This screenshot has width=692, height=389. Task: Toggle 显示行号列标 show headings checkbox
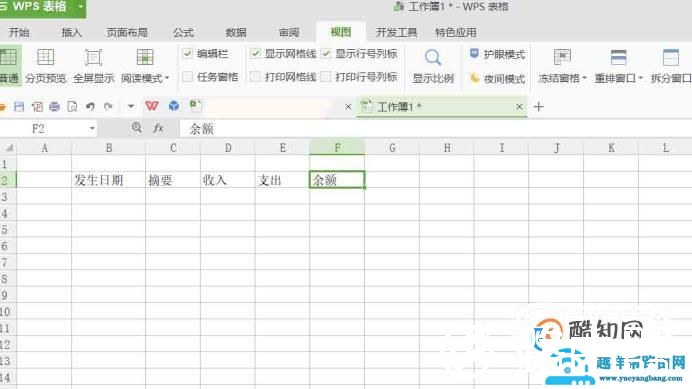326,53
